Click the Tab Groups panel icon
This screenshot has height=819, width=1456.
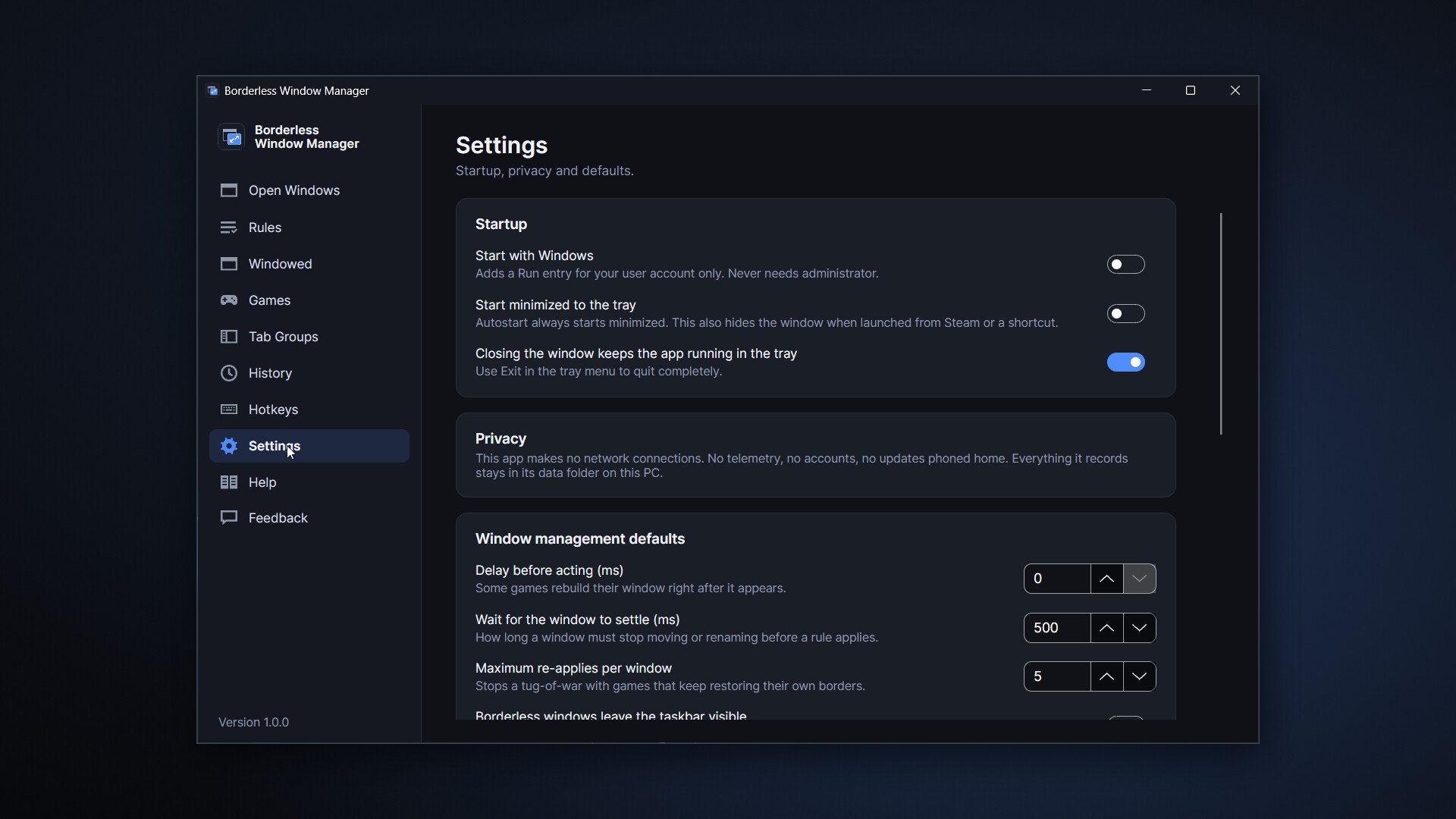pos(229,337)
